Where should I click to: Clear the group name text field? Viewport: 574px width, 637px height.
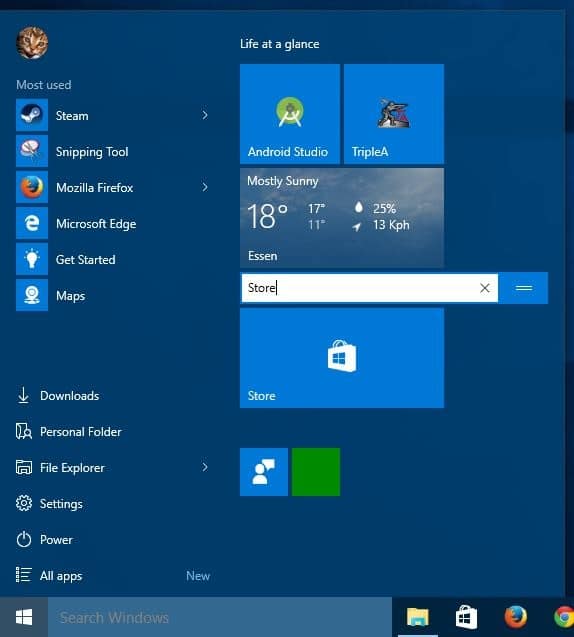pos(485,288)
